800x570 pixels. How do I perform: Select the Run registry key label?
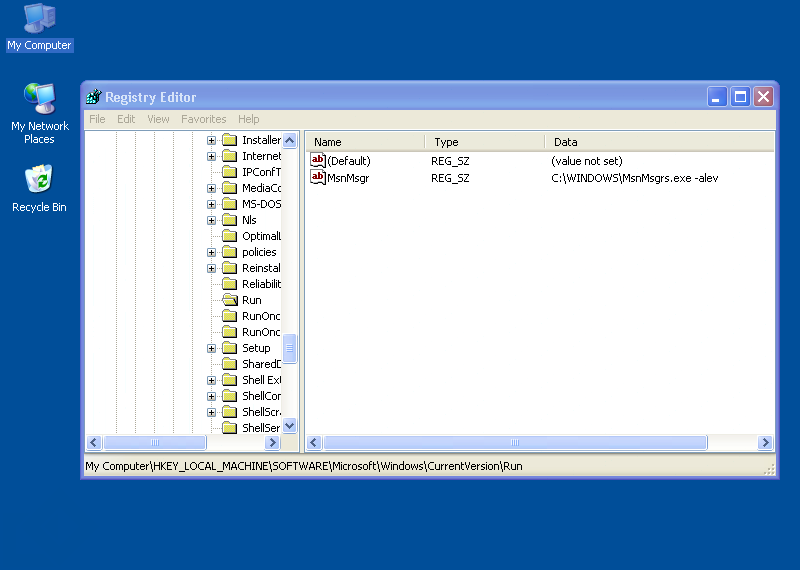(x=252, y=300)
